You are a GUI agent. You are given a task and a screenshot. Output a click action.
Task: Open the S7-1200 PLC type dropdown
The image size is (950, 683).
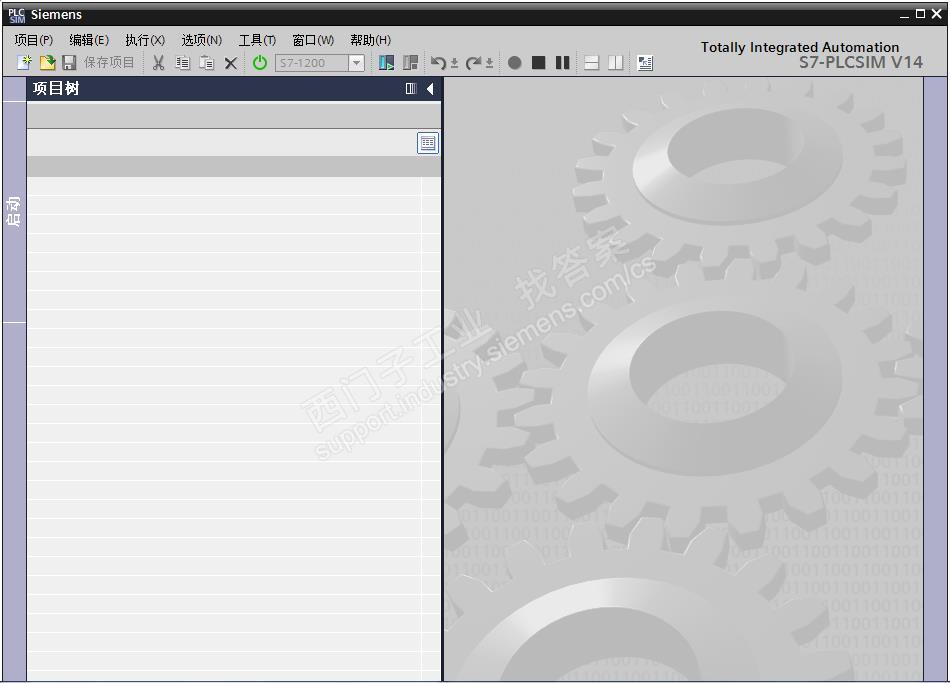pos(356,63)
